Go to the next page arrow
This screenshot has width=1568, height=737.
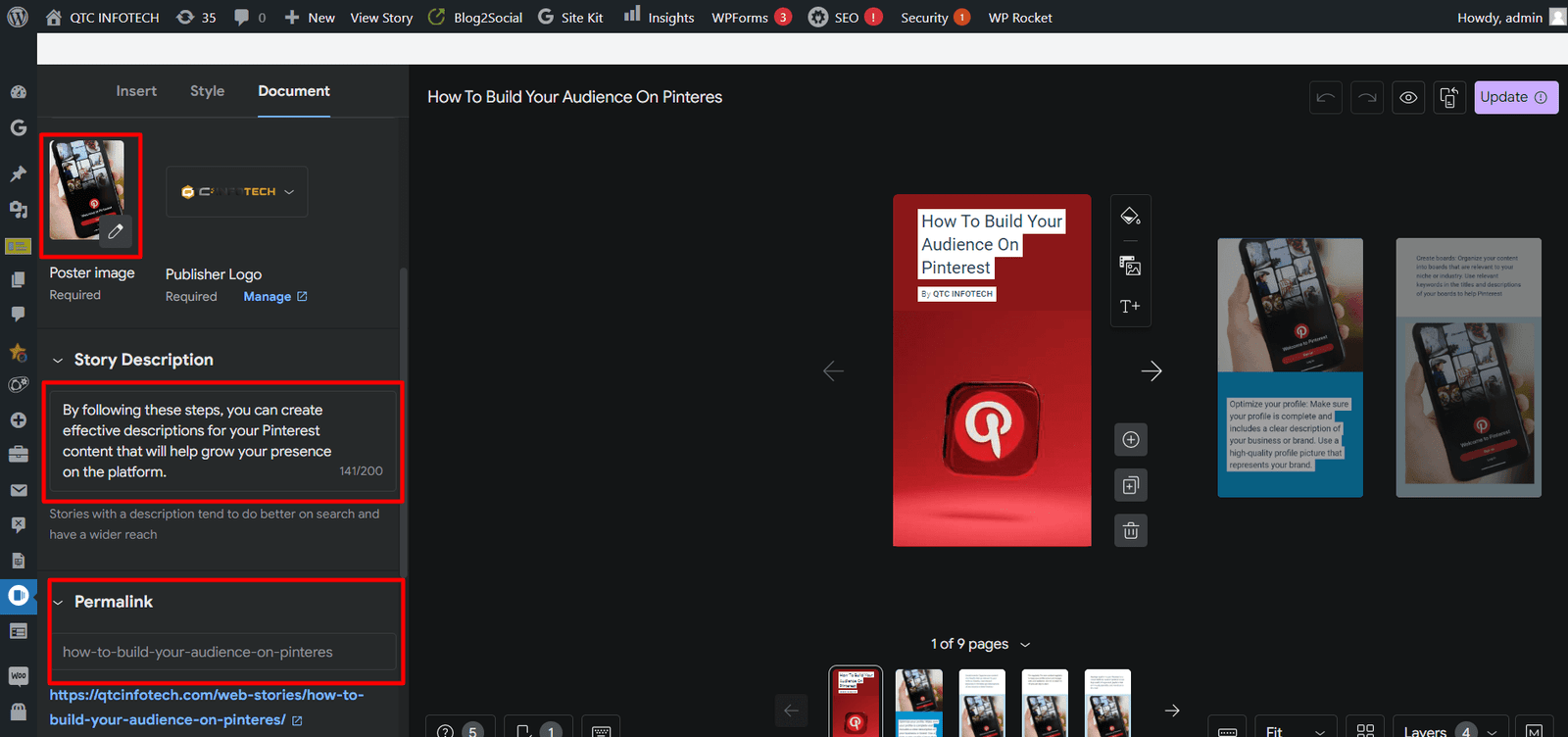click(x=1151, y=370)
